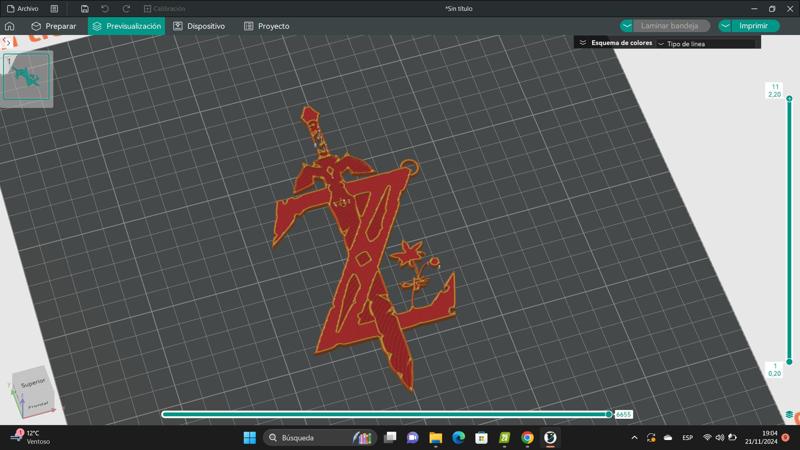Open the green app taskbar icon
This screenshot has width=800, height=450.
click(504, 437)
